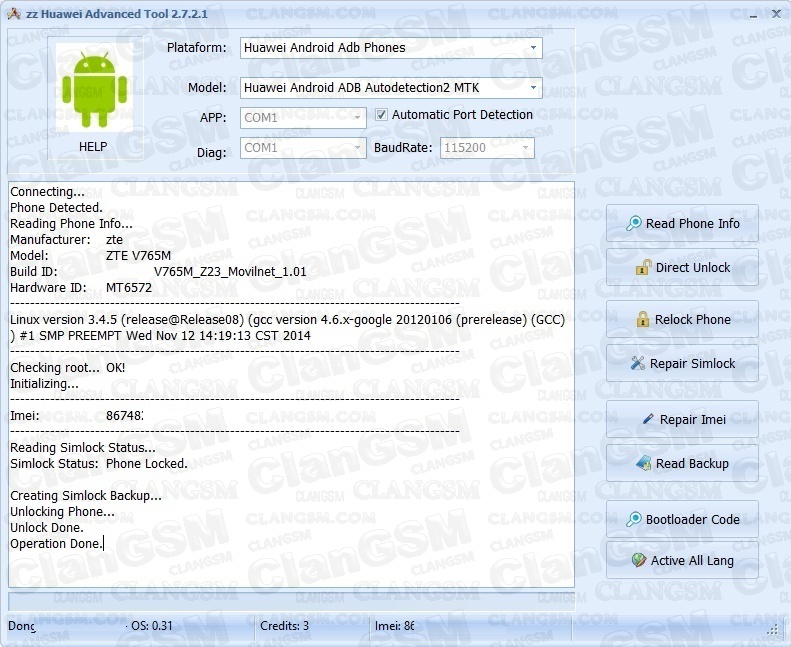Image resolution: width=791 pixels, height=647 pixels.
Task: Click the 'ZTE V765M' model value
Action: 138,256
